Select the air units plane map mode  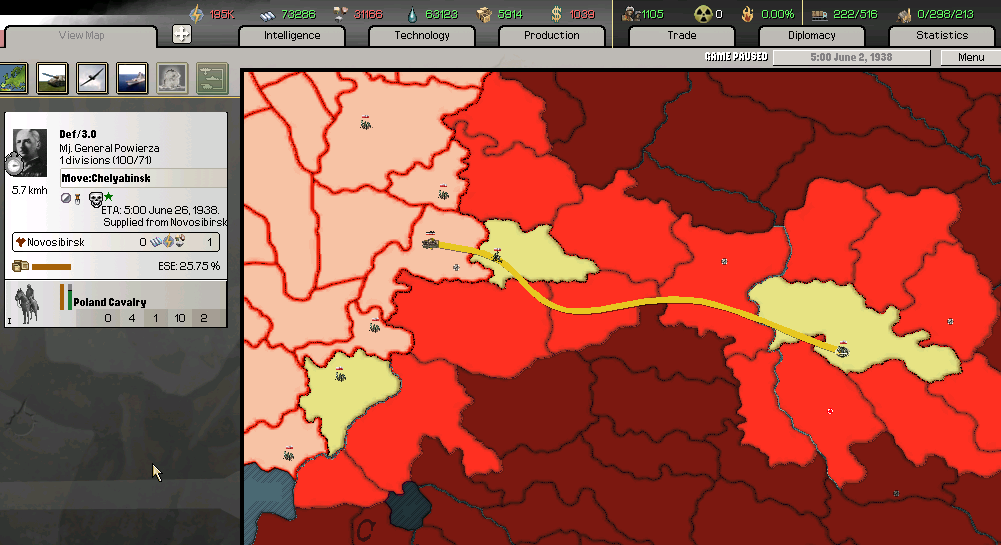pos(93,78)
